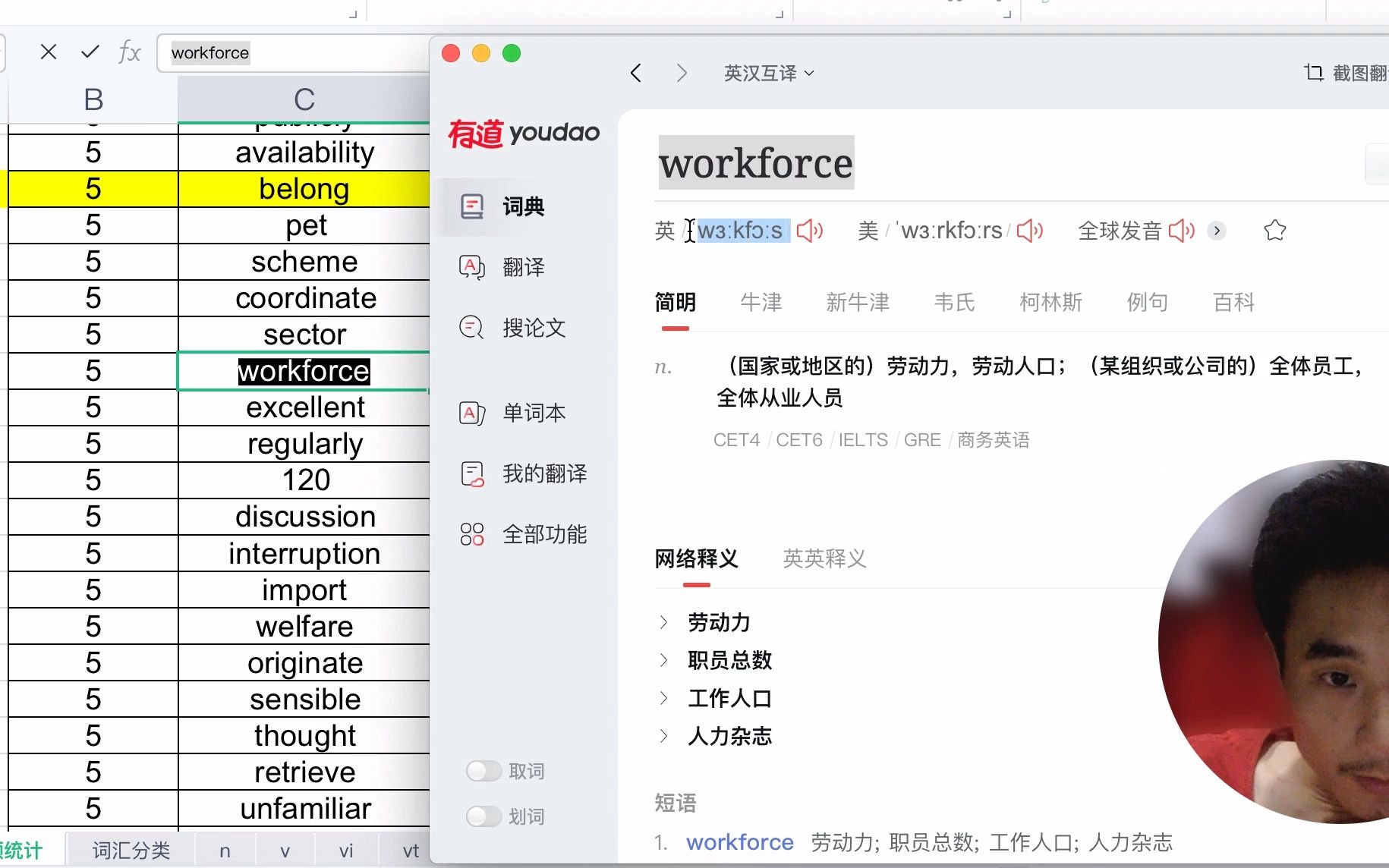This screenshot has width=1389, height=868.
Task: Switch to the 柯林斯 Collins dictionary tab
Action: click(x=1050, y=302)
